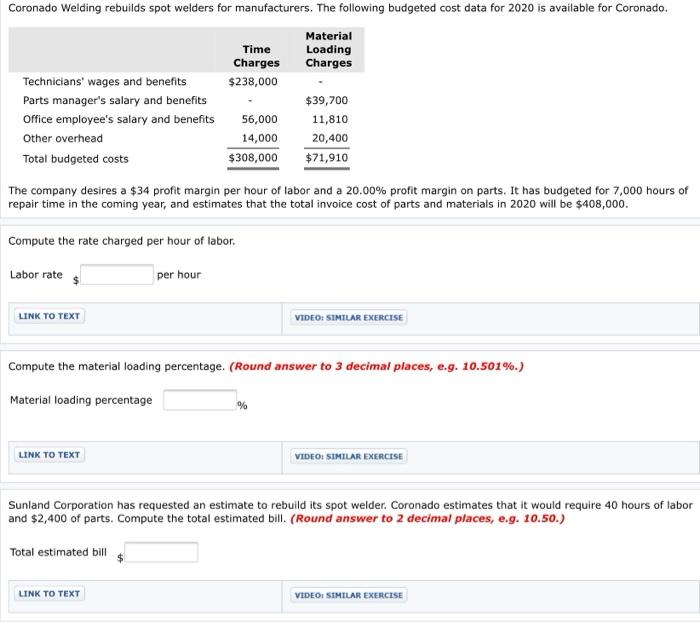Click the Labor rate input field

point(117,275)
